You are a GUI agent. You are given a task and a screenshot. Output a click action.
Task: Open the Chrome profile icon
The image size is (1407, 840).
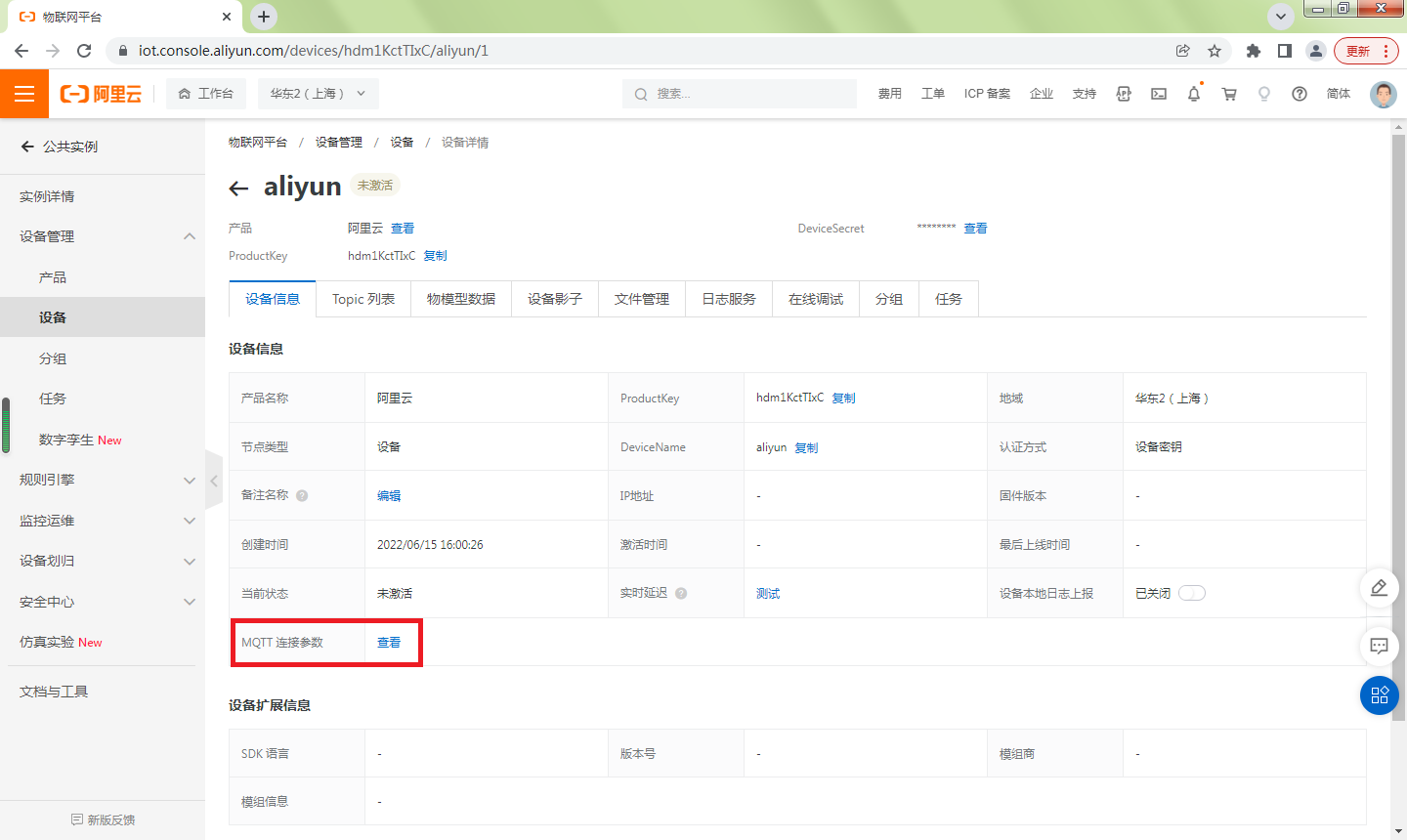[x=1316, y=51]
